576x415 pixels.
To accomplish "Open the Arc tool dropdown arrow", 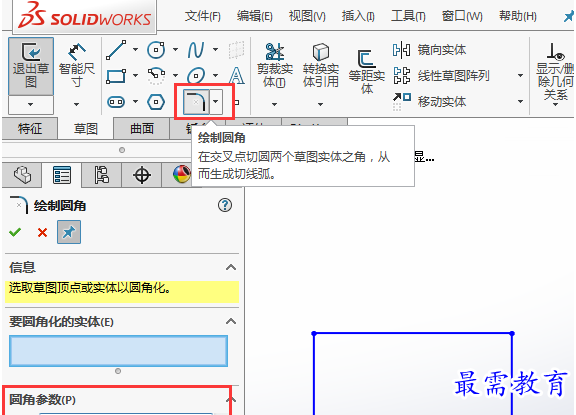I will tap(176, 76).
